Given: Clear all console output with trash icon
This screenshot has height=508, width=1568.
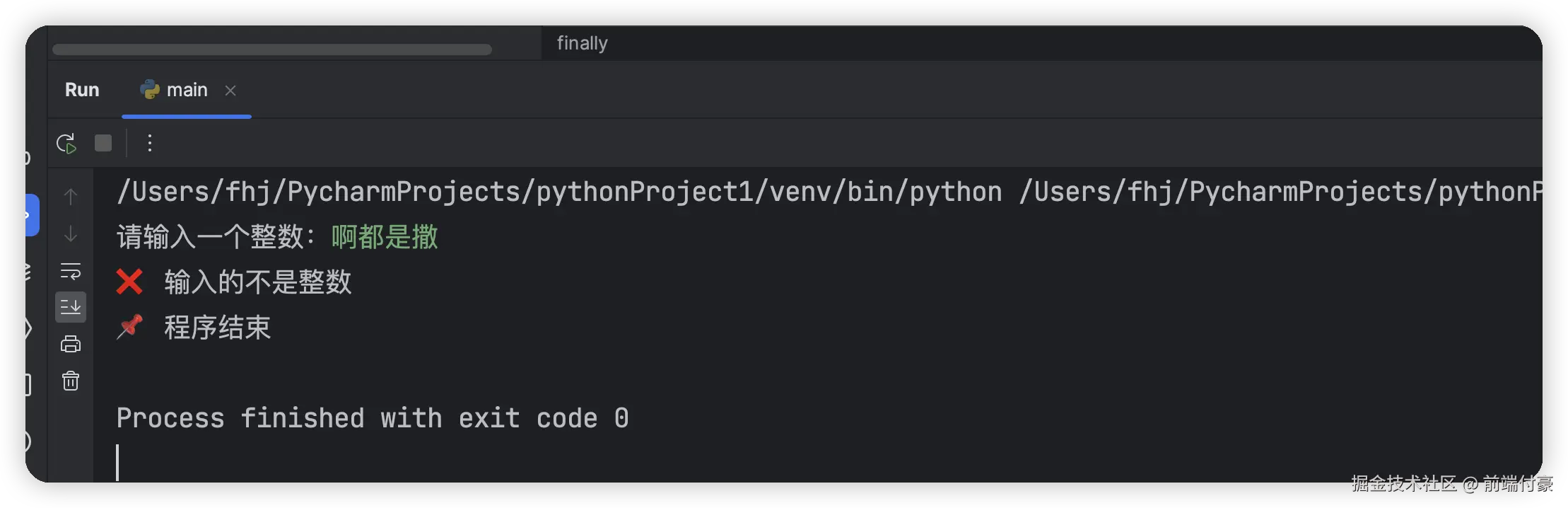Looking at the screenshot, I should click(x=71, y=381).
